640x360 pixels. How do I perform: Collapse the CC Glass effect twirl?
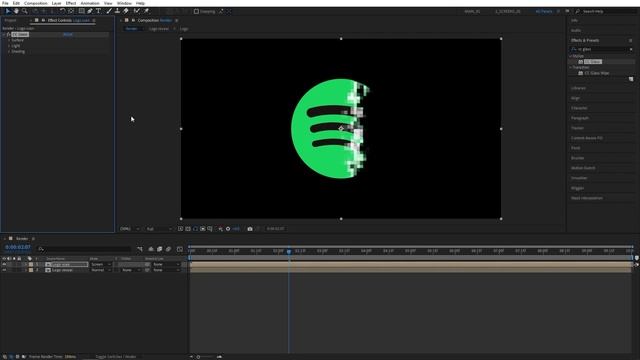pos(4,35)
